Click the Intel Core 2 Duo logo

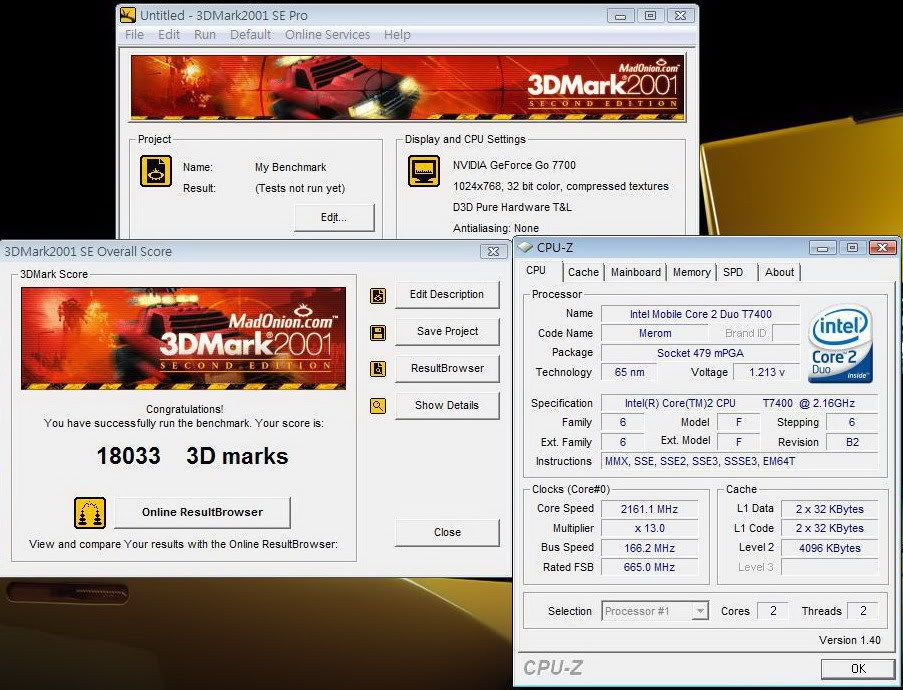pyautogui.click(x=841, y=344)
